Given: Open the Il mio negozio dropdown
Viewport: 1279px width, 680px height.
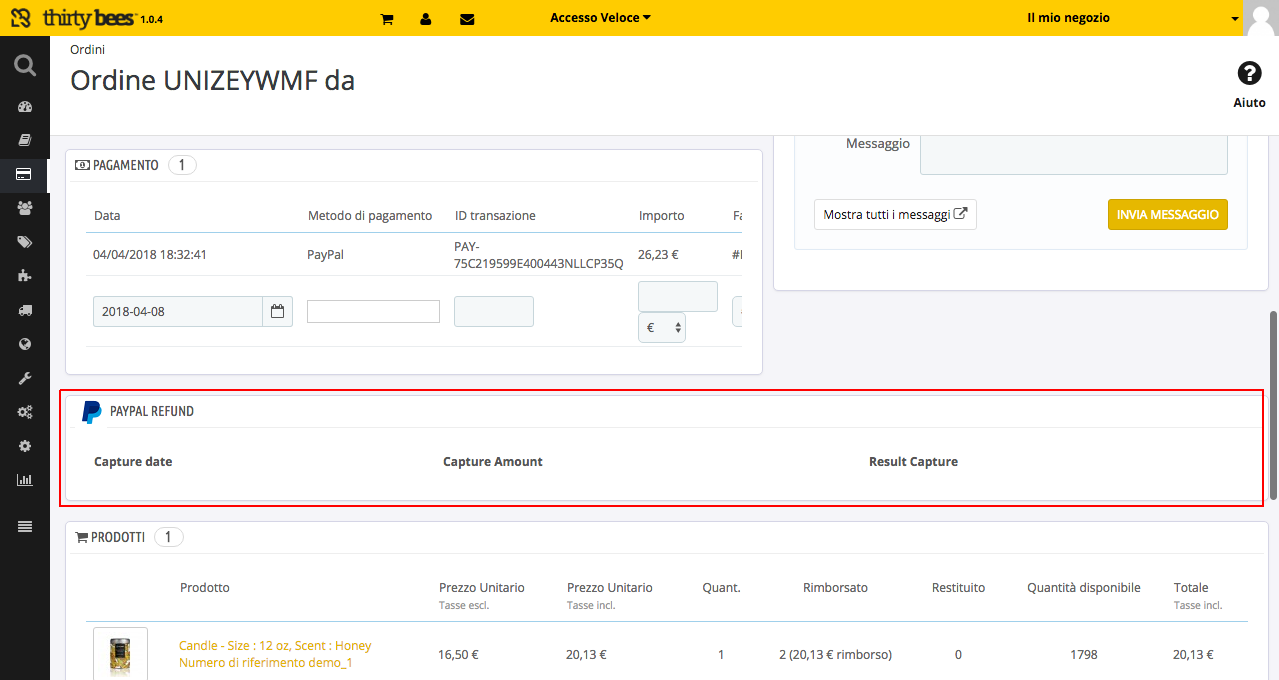Looking at the screenshot, I should (1133, 18).
